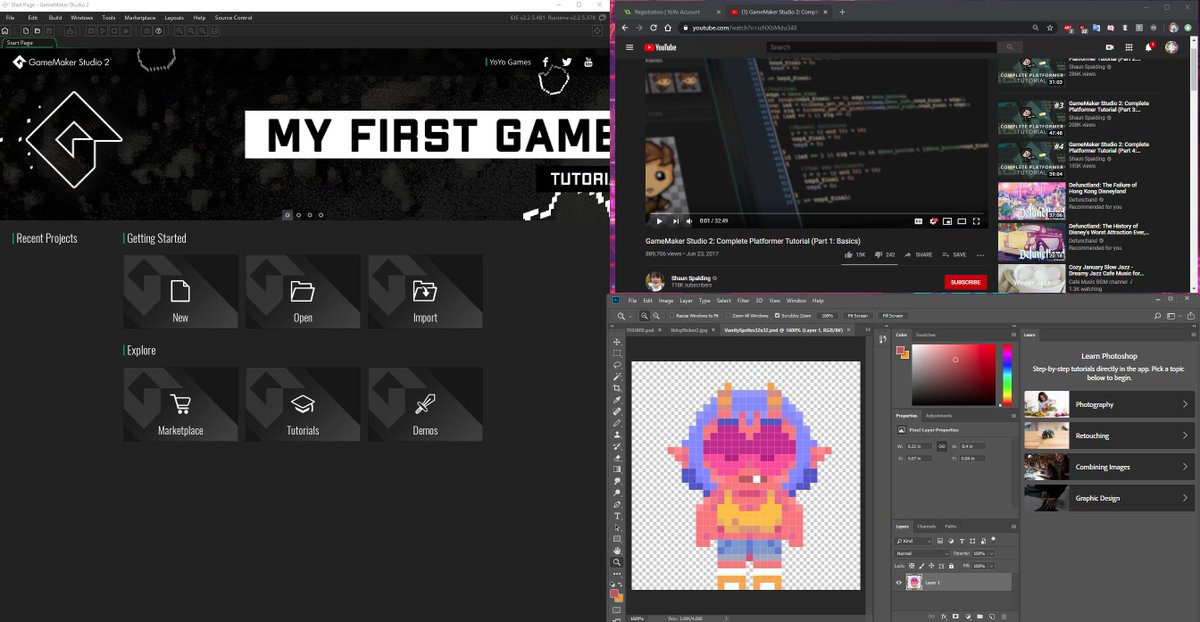Click the SUBSCRIBE button on YouTube

965,282
